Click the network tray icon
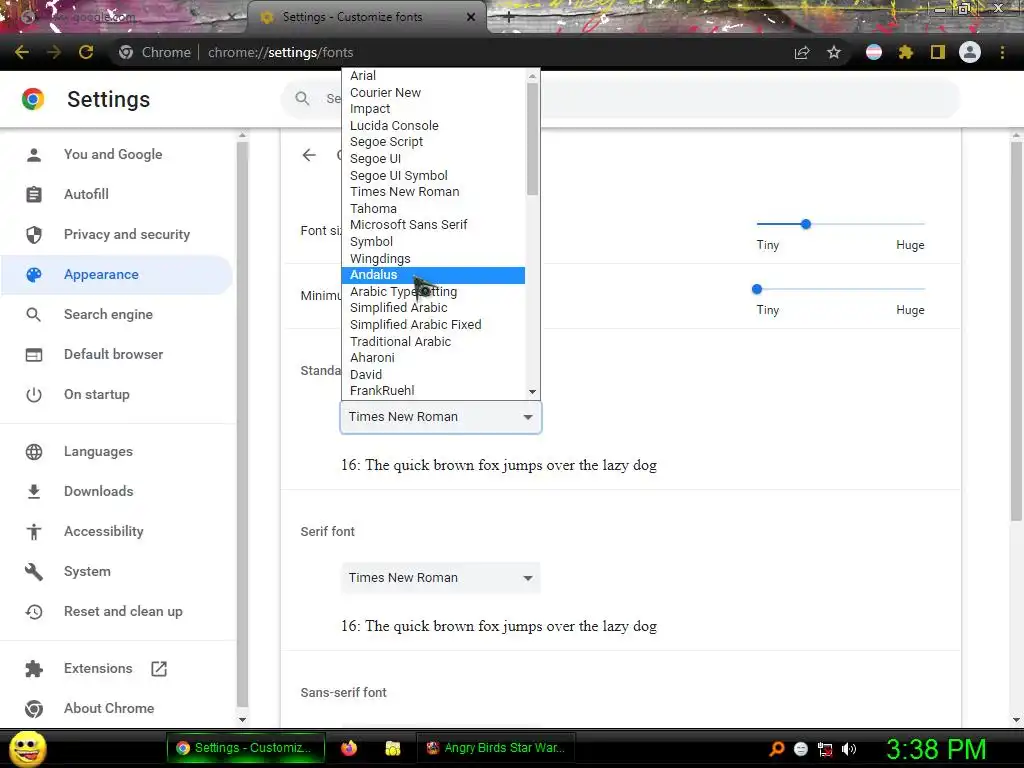Viewport: 1024px width, 768px height. 825,748
